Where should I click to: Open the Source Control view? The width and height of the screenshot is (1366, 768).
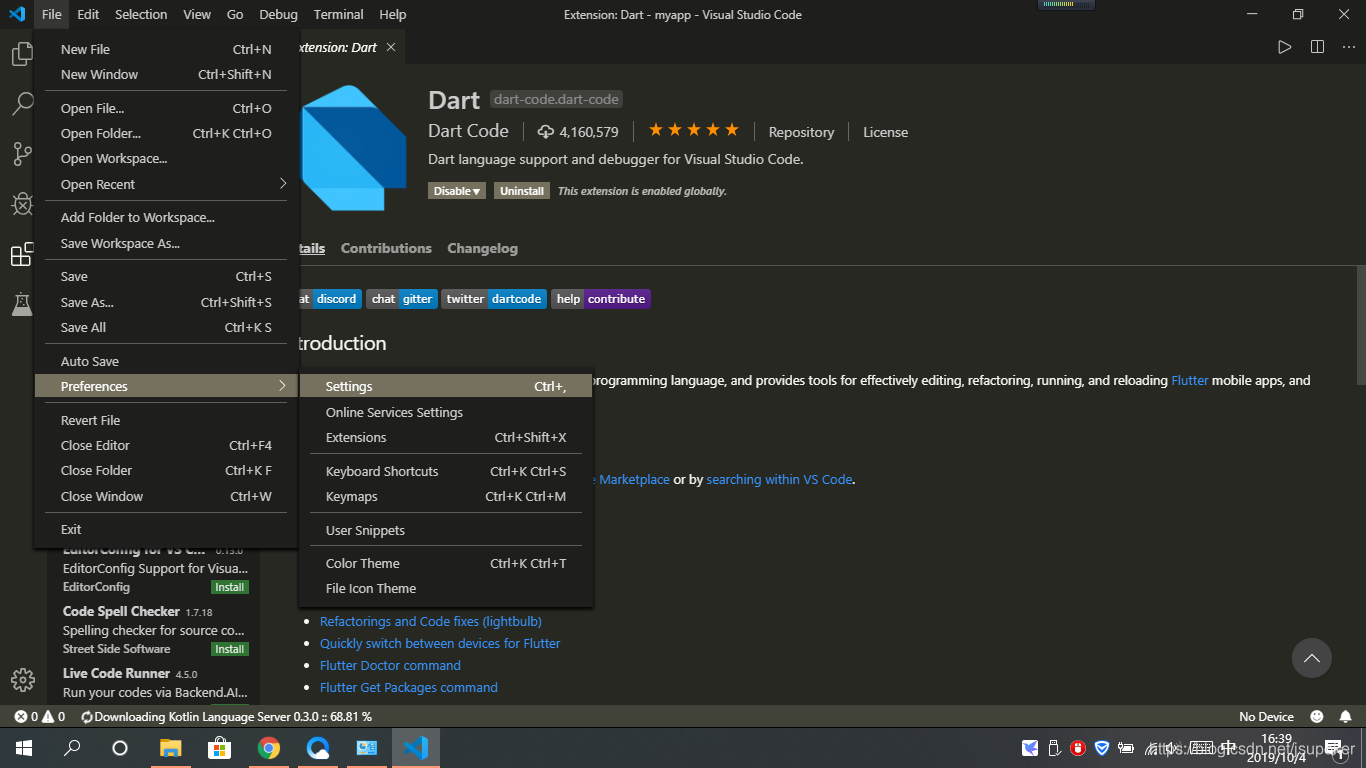[22, 153]
